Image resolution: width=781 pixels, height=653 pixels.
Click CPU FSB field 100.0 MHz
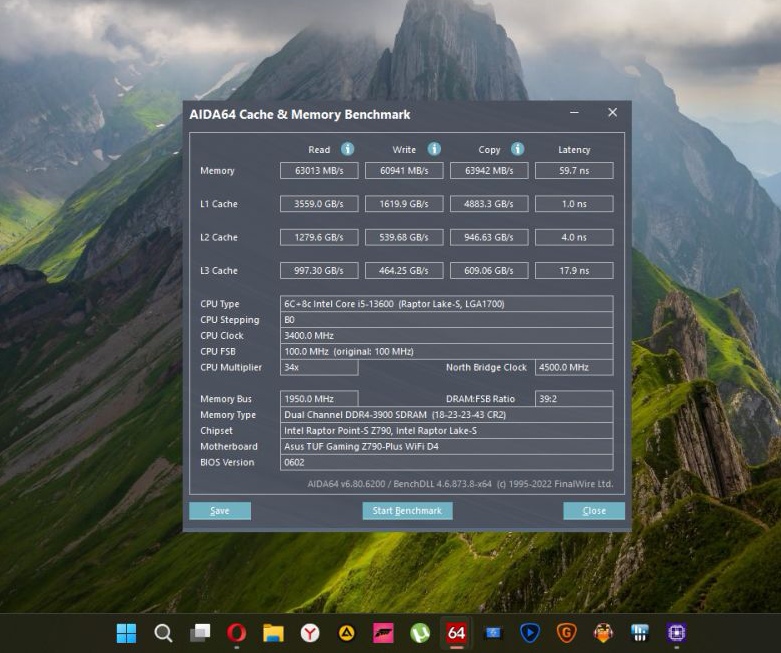[446, 352]
